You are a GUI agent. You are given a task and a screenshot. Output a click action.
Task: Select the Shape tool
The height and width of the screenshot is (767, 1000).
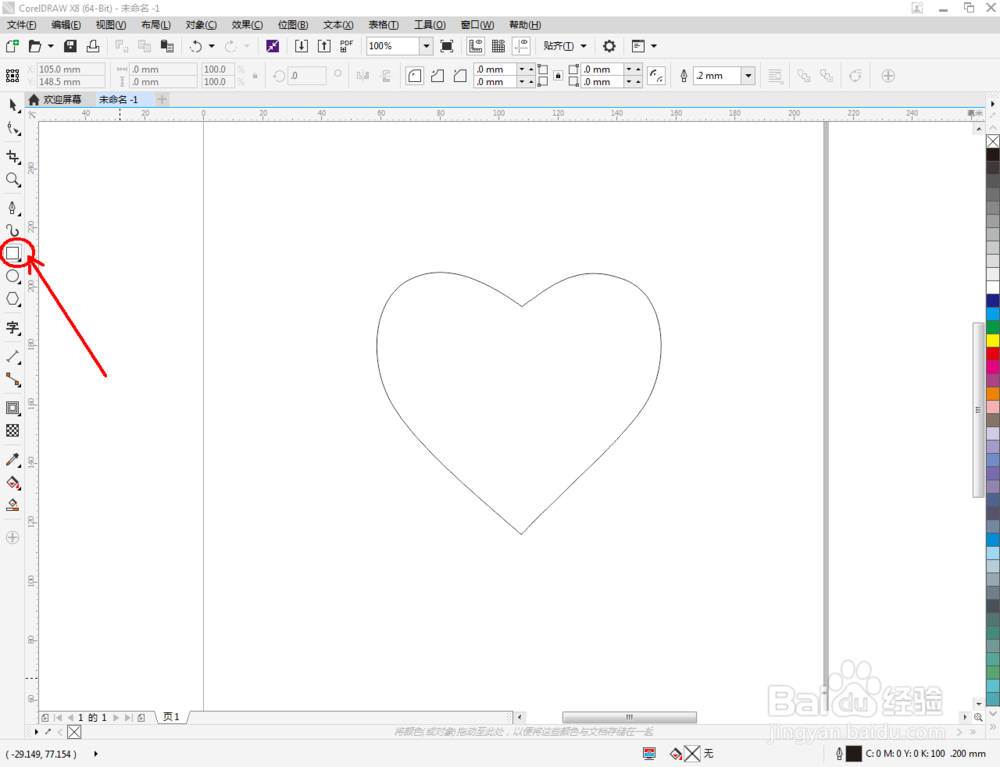(x=13, y=128)
